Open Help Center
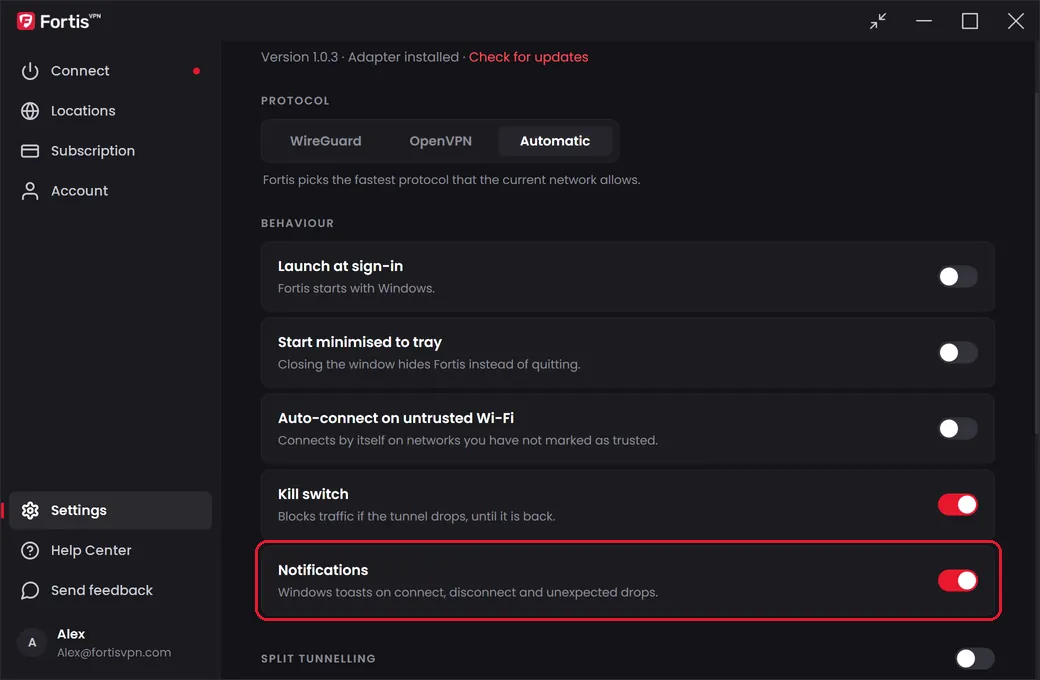The width and height of the screenshot is (1040, 680). 110,551
